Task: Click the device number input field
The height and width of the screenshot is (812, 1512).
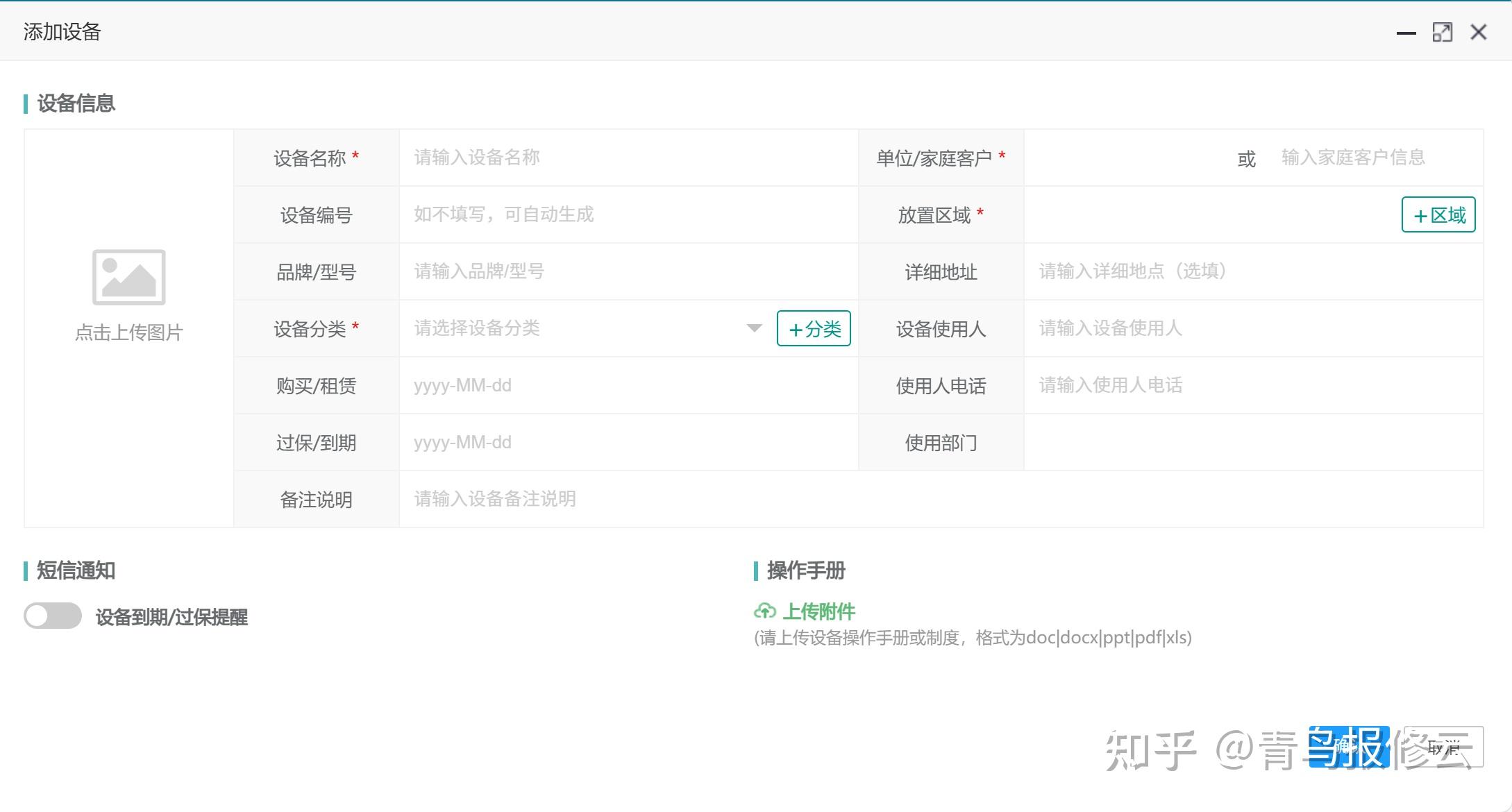Action: (628, 214)
